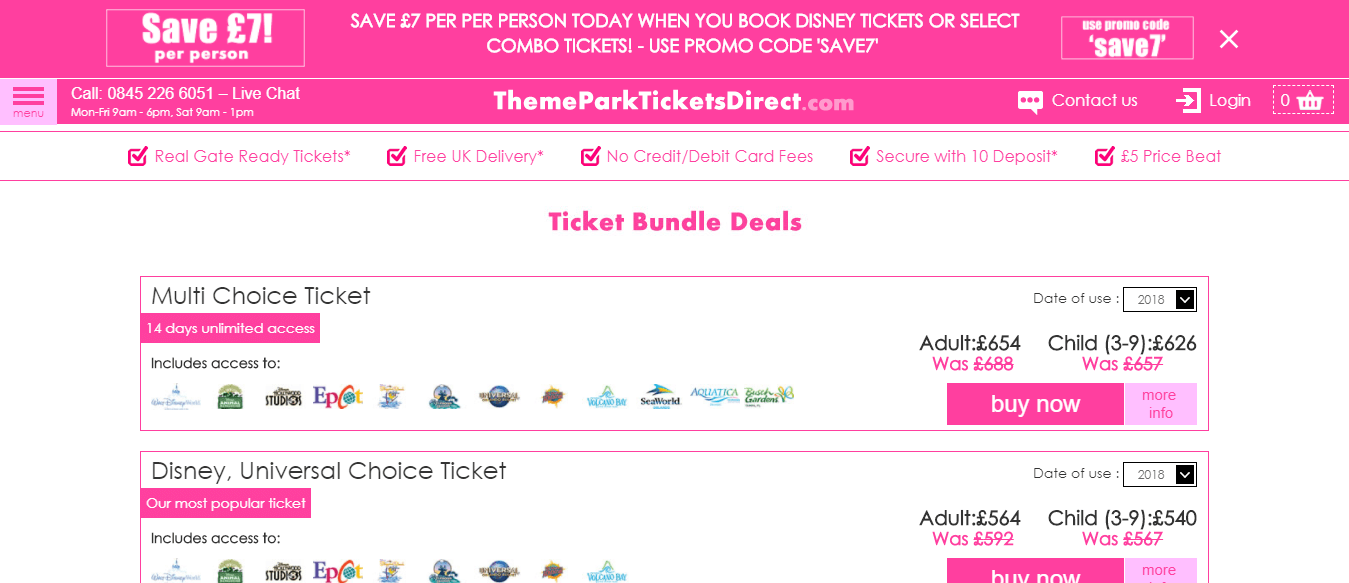Click the £5 Price Beat checkmark

pos(1105,156)
